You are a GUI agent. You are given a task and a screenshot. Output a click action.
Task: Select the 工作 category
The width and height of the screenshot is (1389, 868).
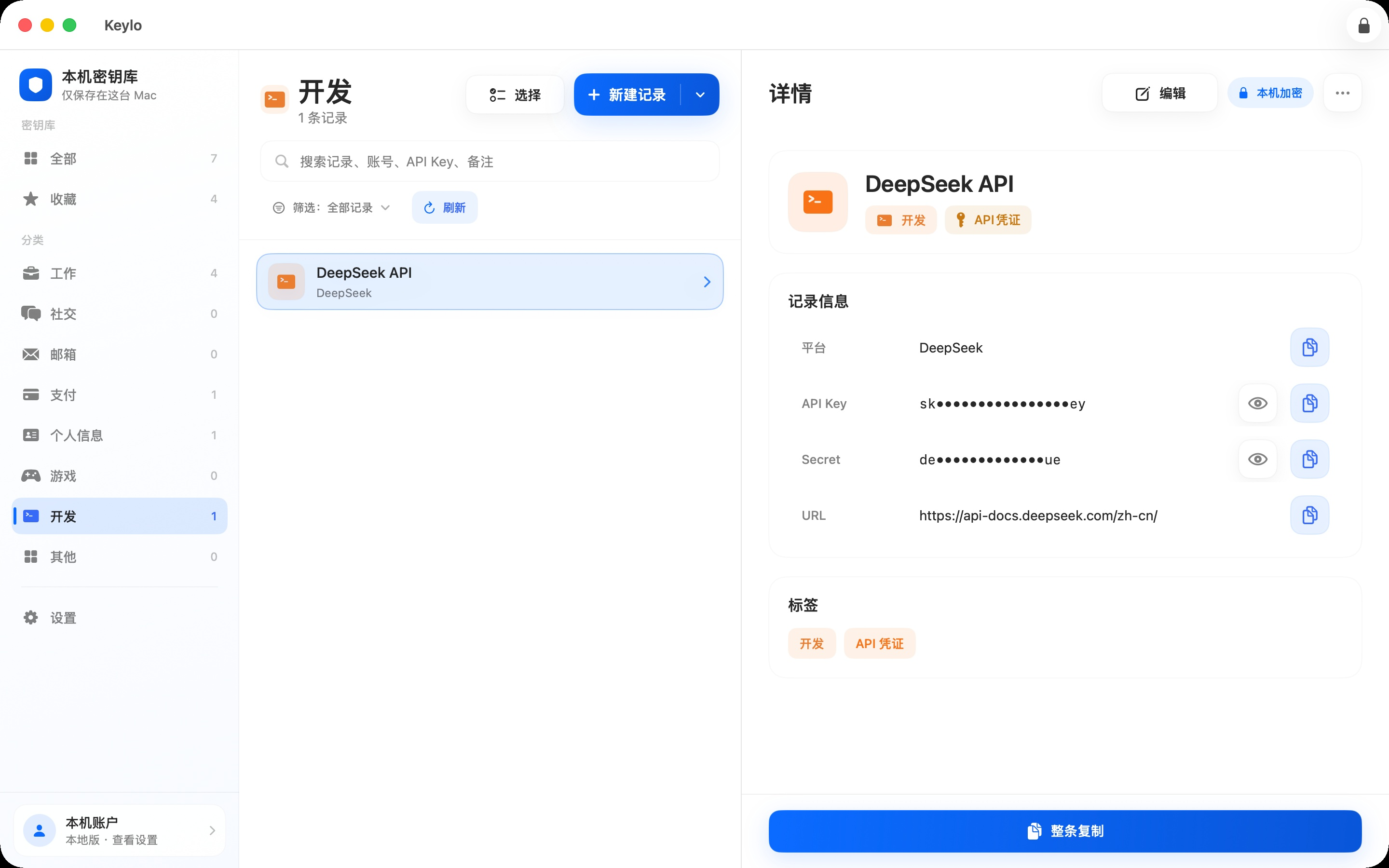120,273
